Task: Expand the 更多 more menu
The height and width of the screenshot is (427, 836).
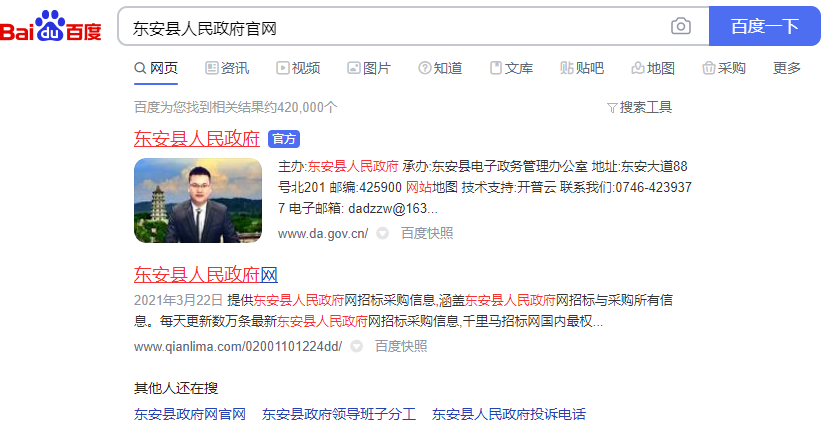Action: [787, 68]
